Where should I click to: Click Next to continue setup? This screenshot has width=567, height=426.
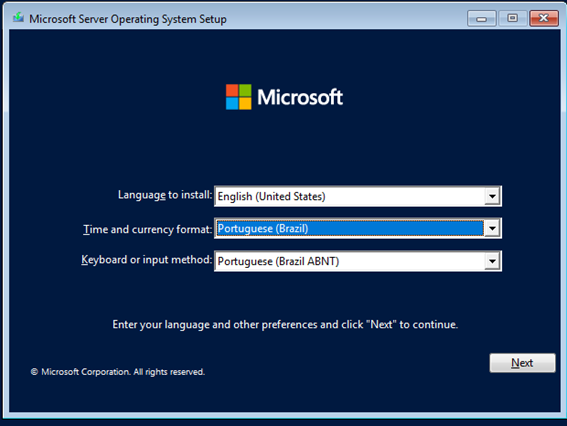[x=522, y=363]
